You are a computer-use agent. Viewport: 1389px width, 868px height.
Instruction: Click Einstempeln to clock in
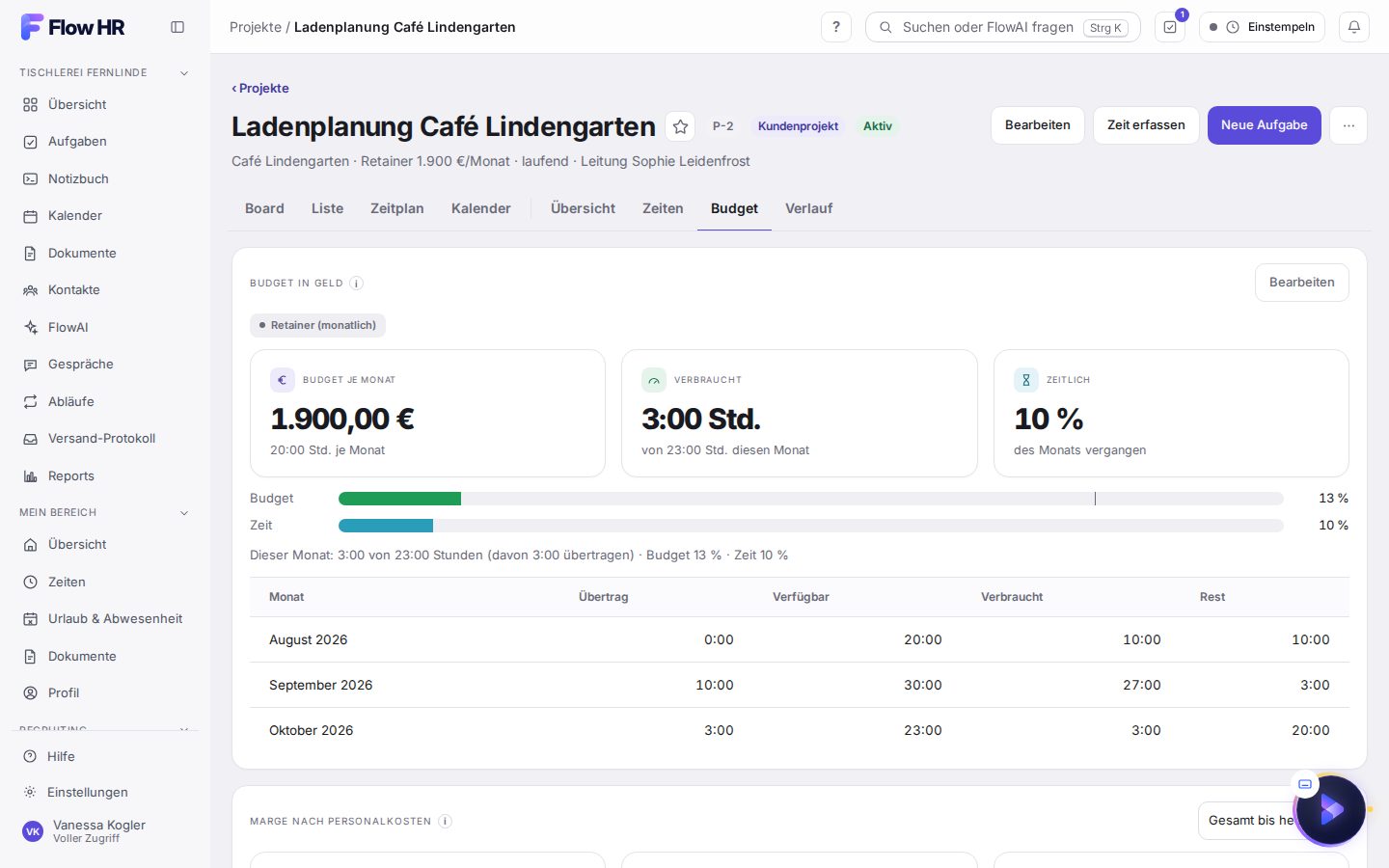[x=1262, y=27]
